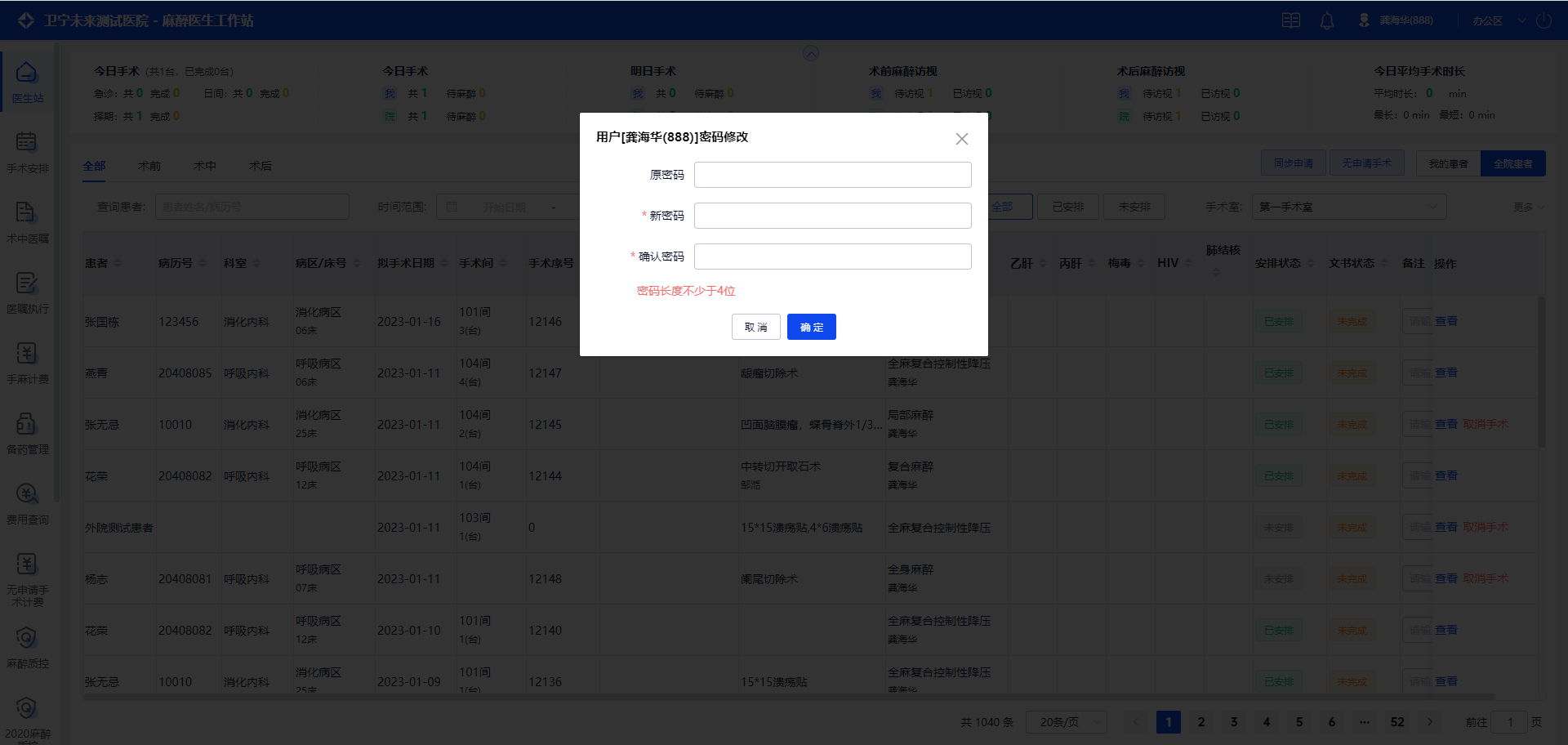Switch to the 术前 tab

click(149, 166)
